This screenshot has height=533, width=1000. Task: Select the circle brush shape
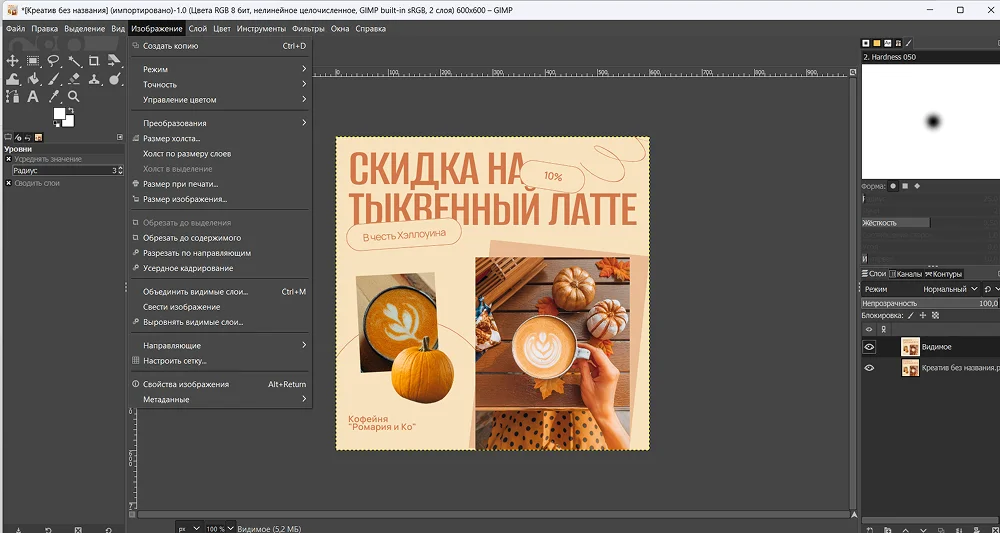point(893,186)
